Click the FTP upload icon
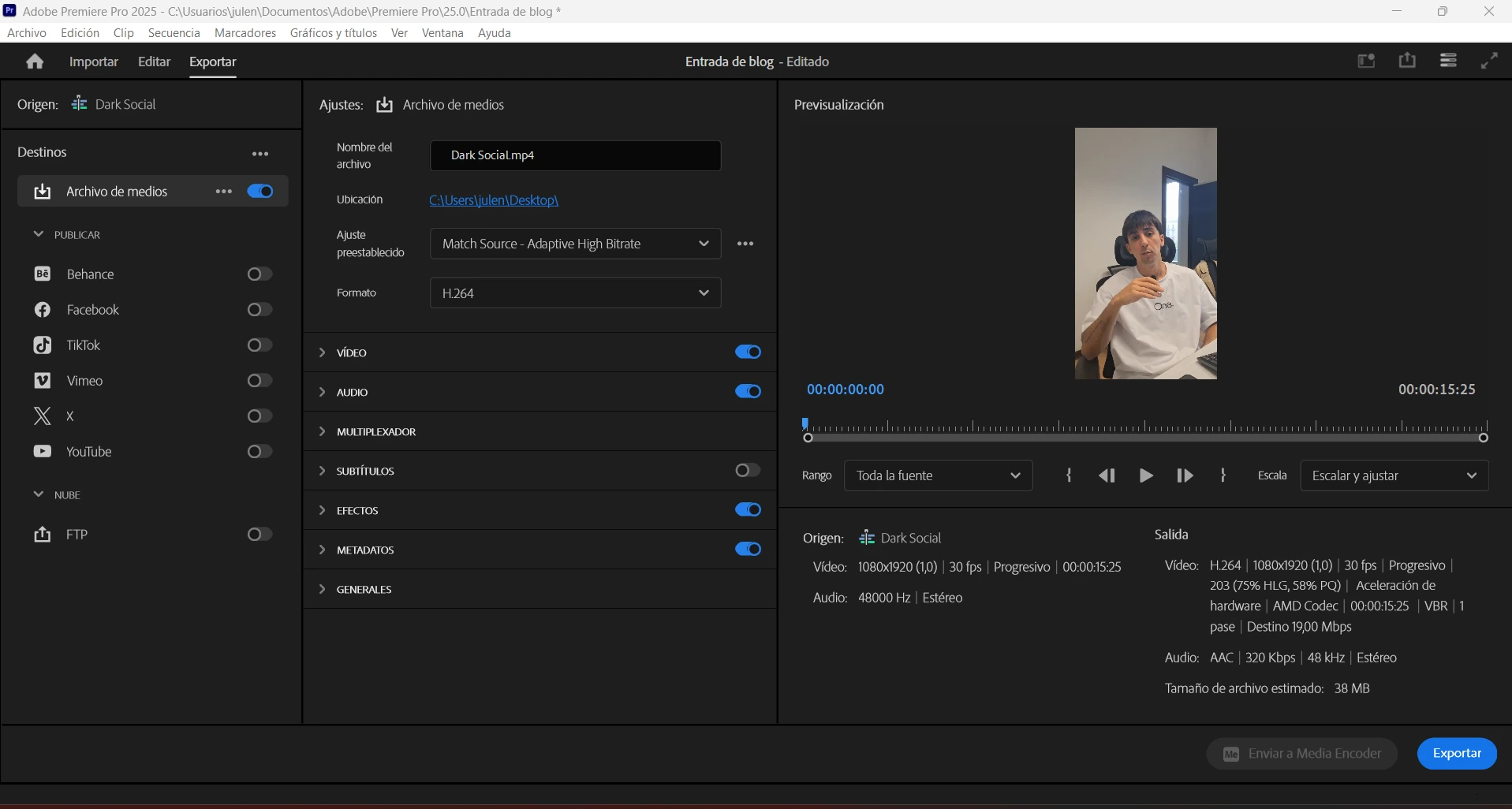 click(x=43, y=535)
